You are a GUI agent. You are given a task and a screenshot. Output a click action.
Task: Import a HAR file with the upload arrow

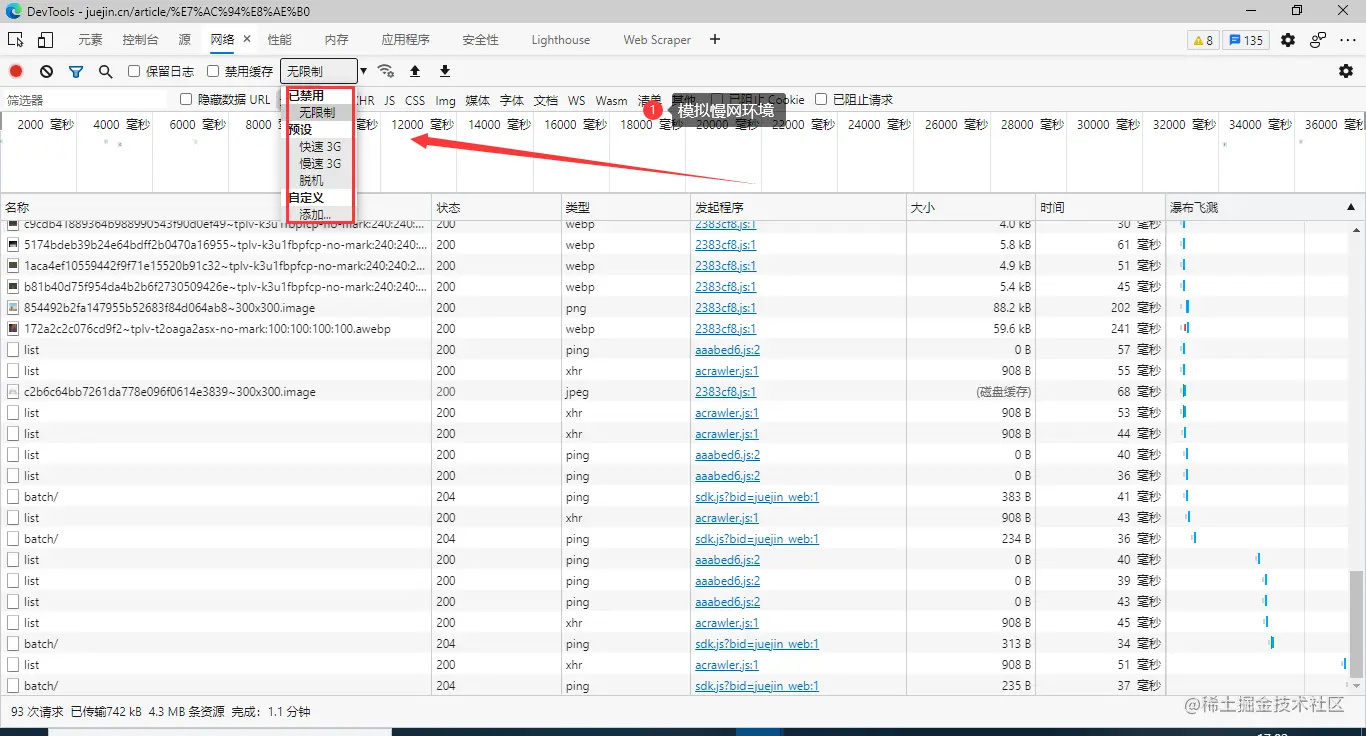(415, 71)
